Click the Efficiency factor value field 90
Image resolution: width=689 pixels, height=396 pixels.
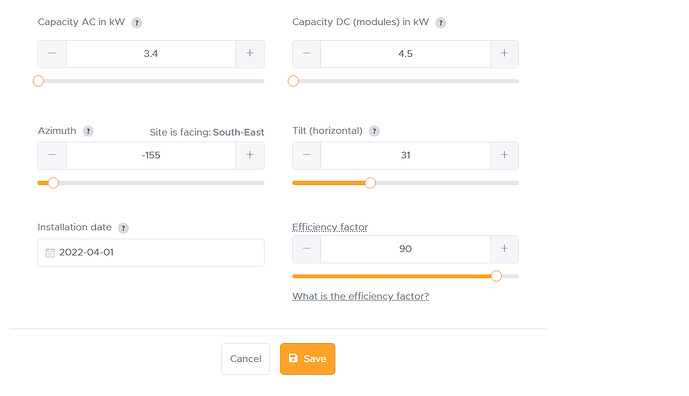(405, 249)
